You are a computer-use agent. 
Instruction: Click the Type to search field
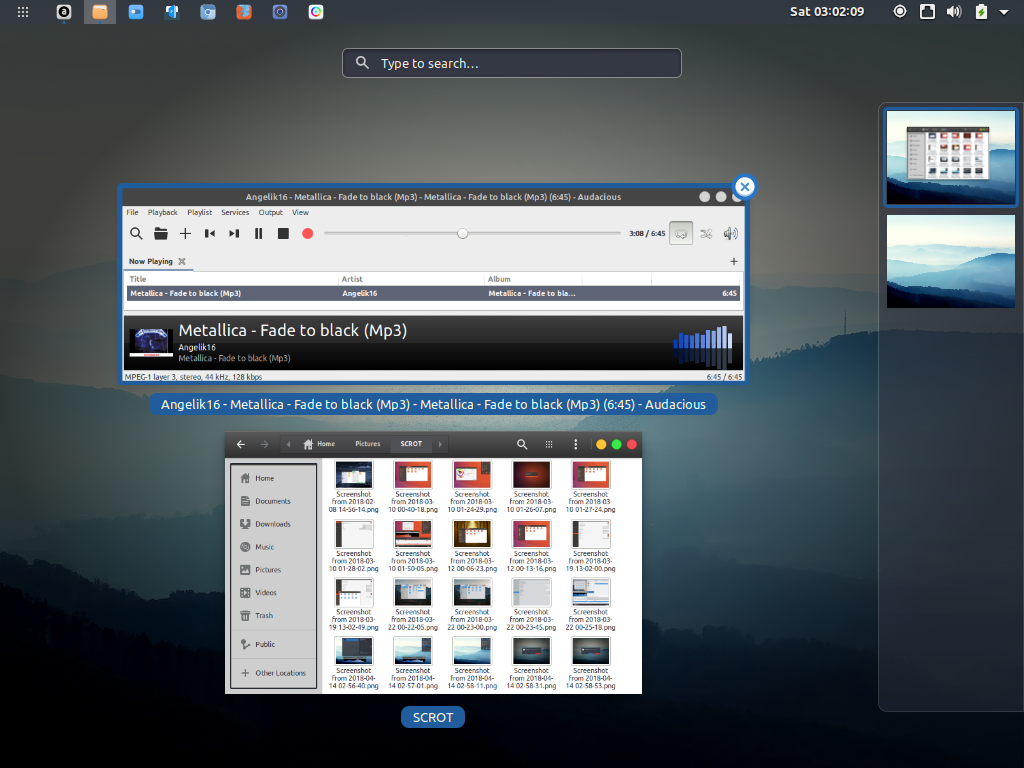(512, 63)
